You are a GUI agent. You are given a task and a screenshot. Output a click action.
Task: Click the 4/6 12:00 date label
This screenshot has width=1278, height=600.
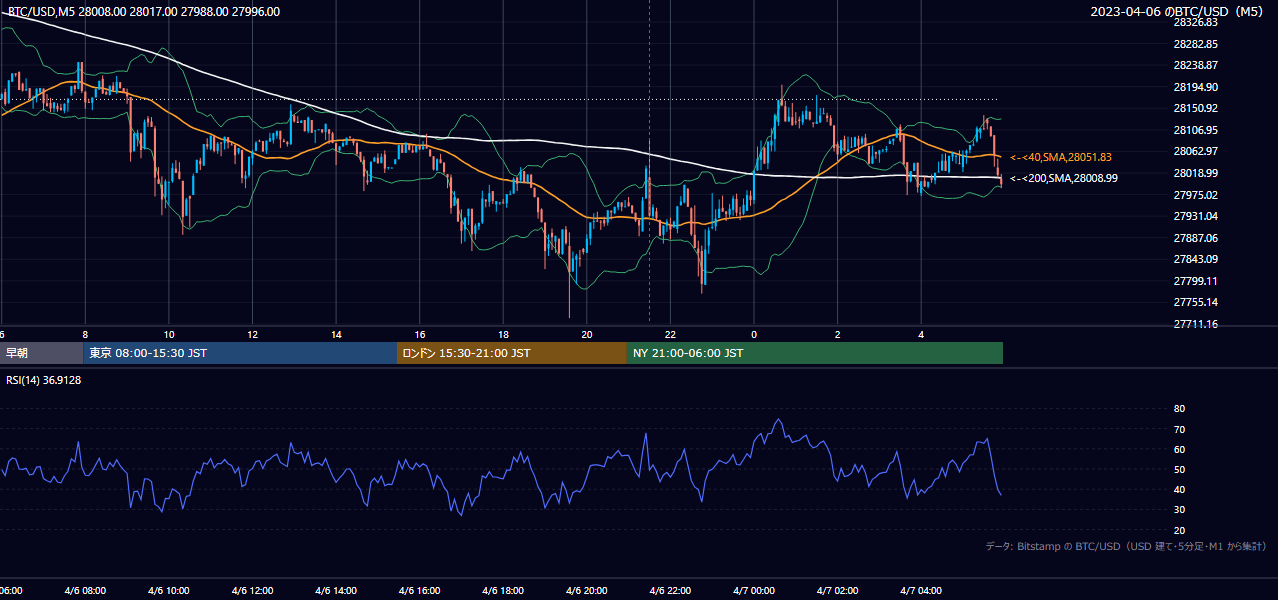point(252,591)
